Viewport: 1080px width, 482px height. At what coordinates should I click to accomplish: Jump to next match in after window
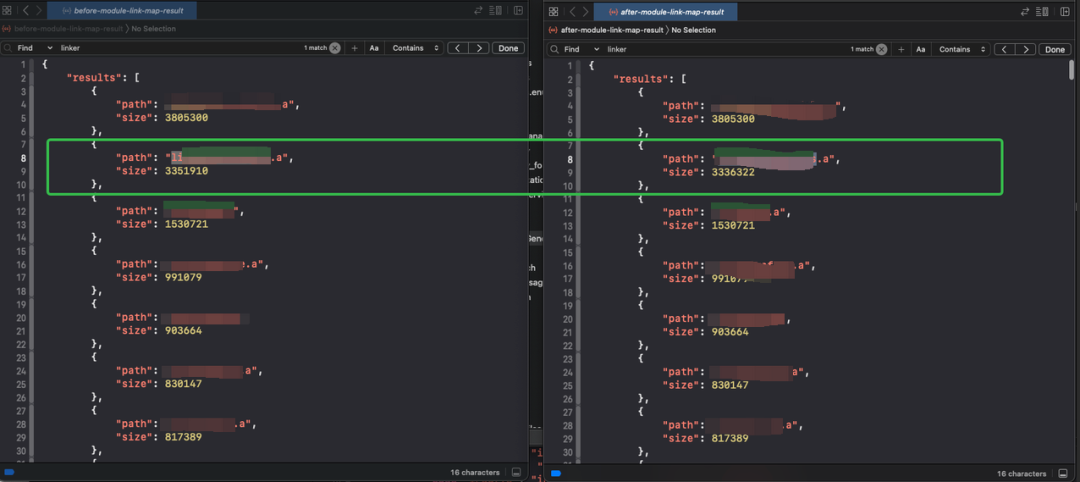point(1026,50)
